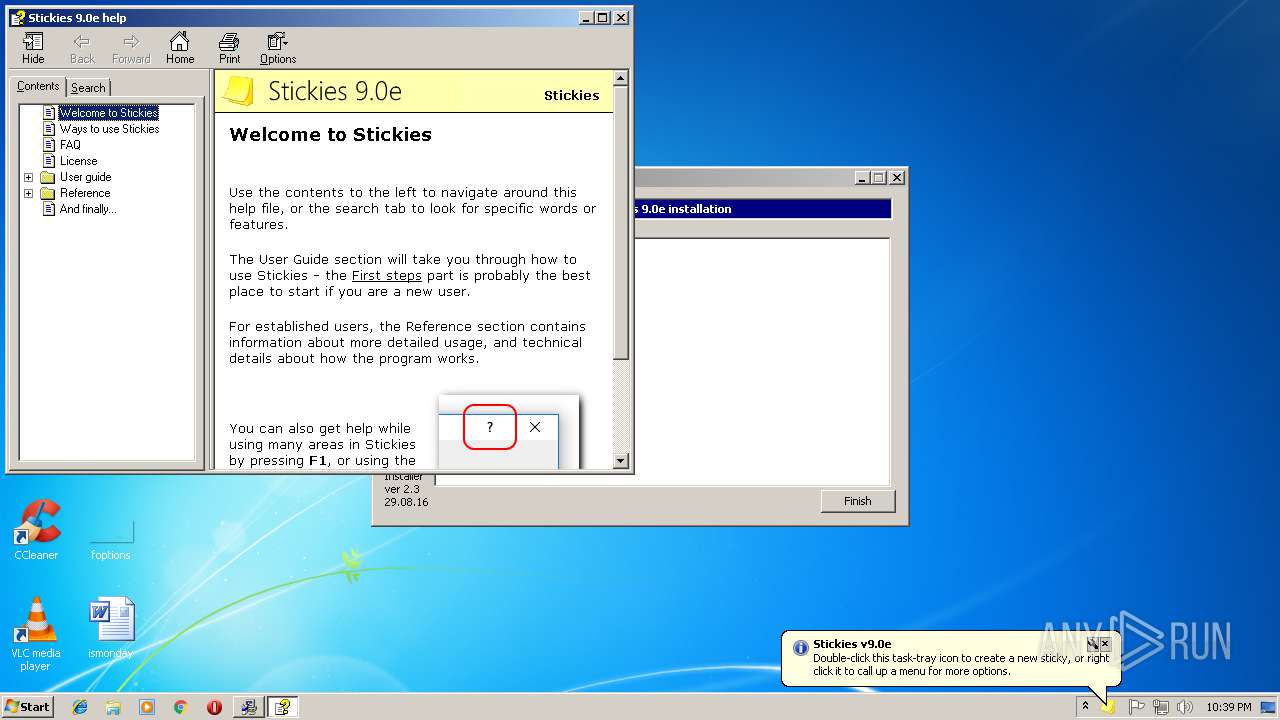Switch to the installer taskbar button
Screen dimensions: 1280x720
tap(248, 707)
